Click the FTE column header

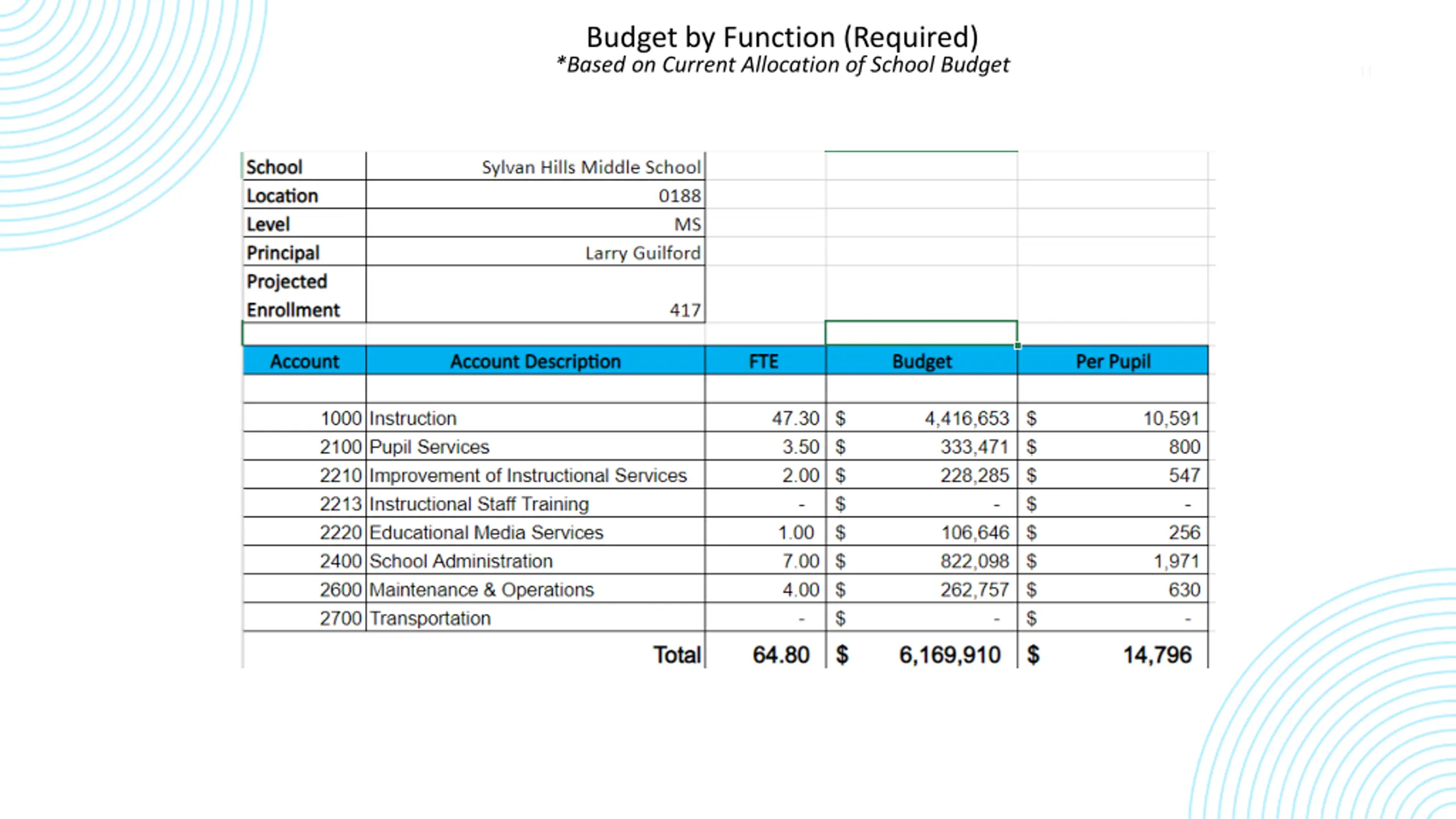pyautogui.click(x=764, y=361)
